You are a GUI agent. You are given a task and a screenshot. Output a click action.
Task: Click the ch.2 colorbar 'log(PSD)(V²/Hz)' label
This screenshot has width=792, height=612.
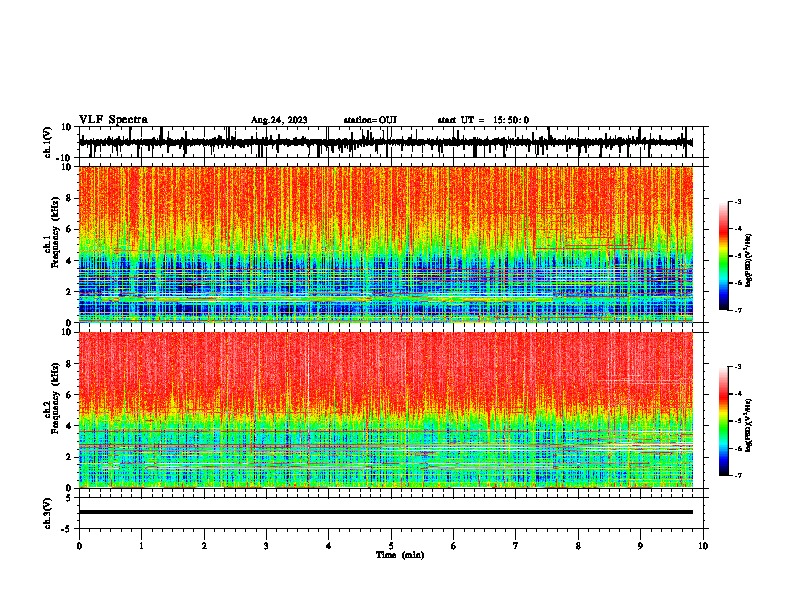point(749,425)
